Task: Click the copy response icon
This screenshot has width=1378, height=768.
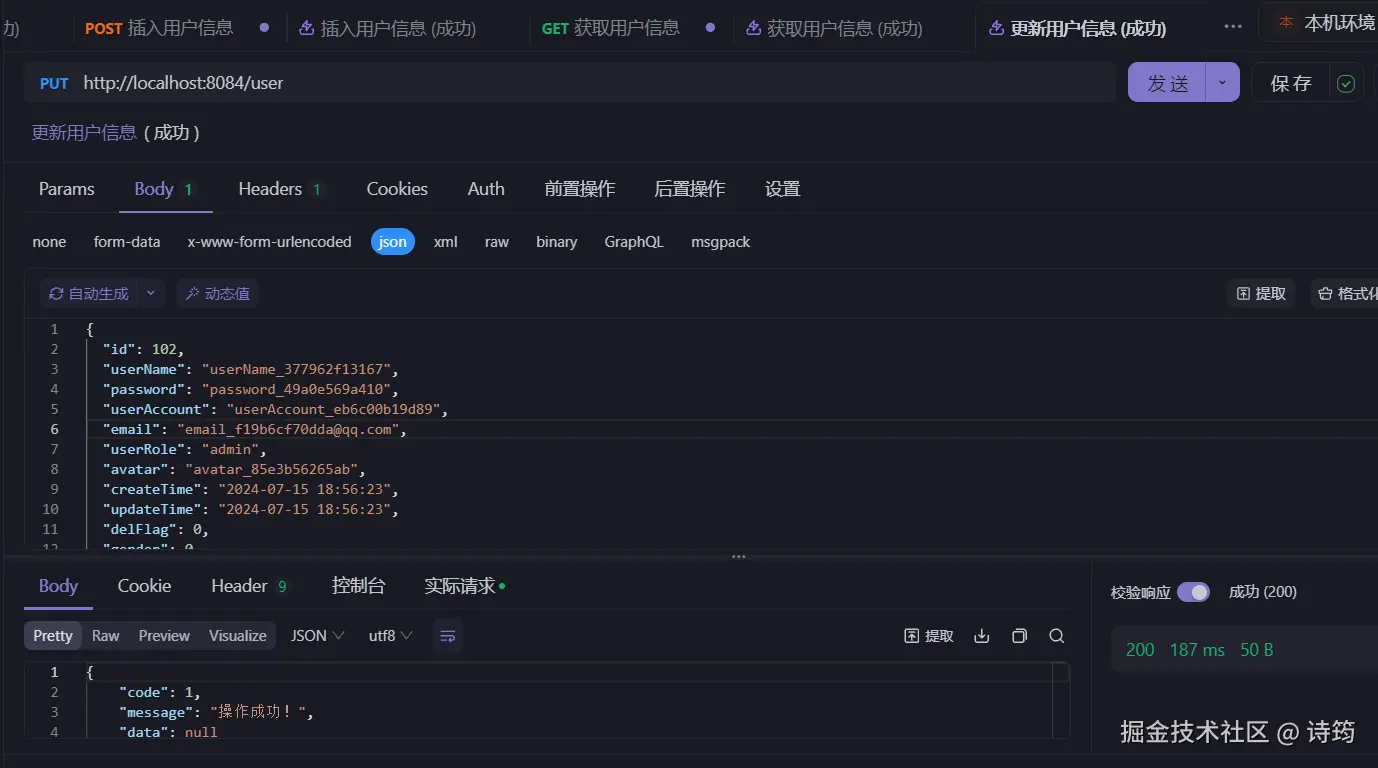Action: pos(1019,636)
